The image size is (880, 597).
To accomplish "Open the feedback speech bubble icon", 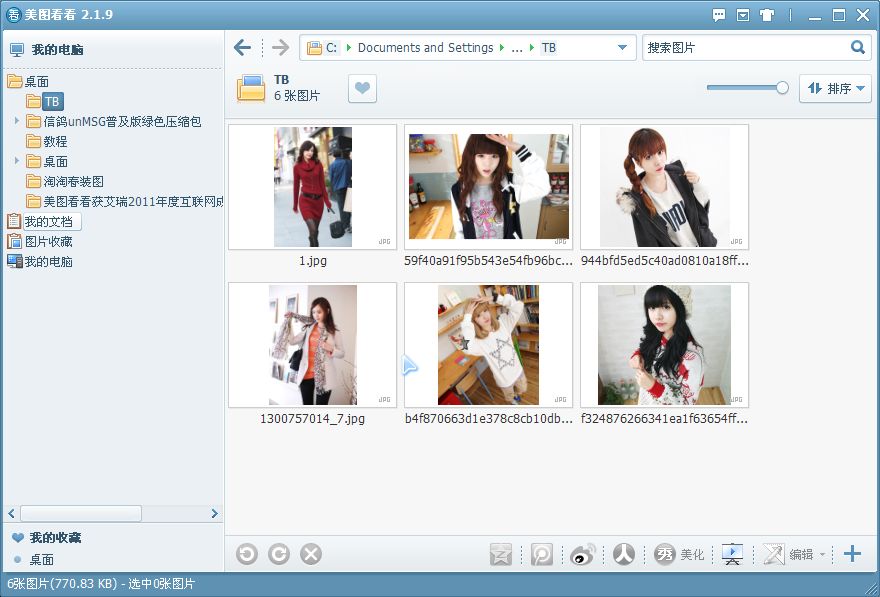I will click(x=719, y=15).
